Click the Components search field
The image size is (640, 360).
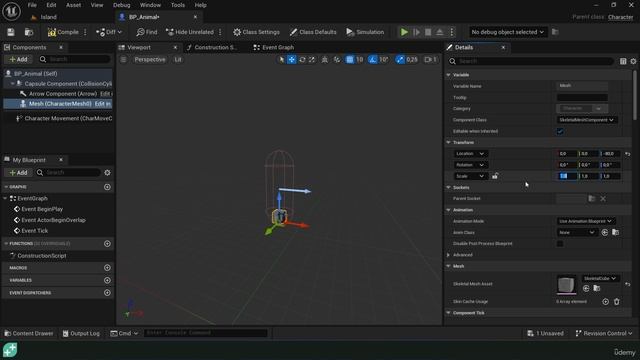pyautogui.click(x=75, y=60)
